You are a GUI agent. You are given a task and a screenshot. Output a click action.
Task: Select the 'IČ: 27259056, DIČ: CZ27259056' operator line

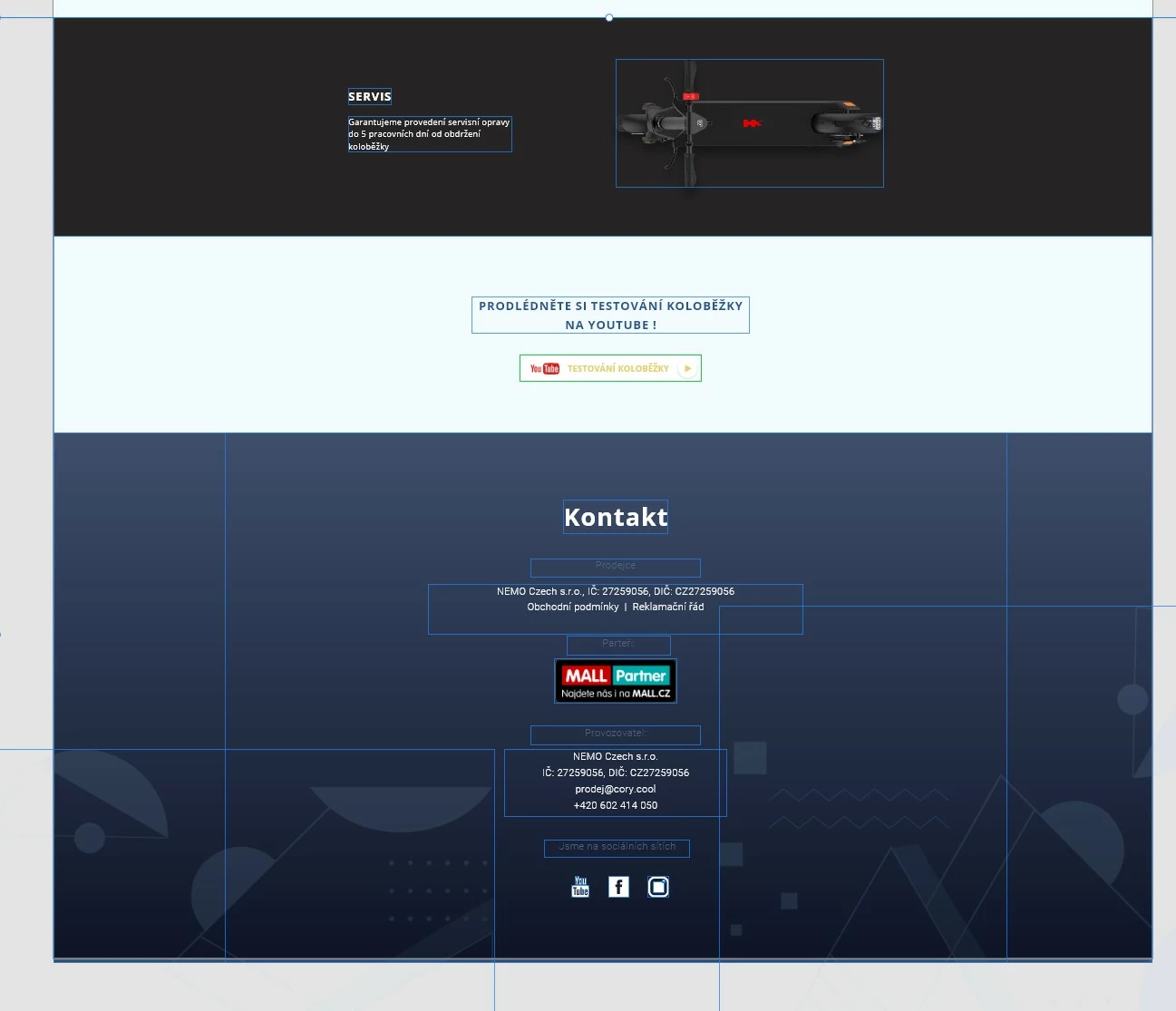coord(616,773)
